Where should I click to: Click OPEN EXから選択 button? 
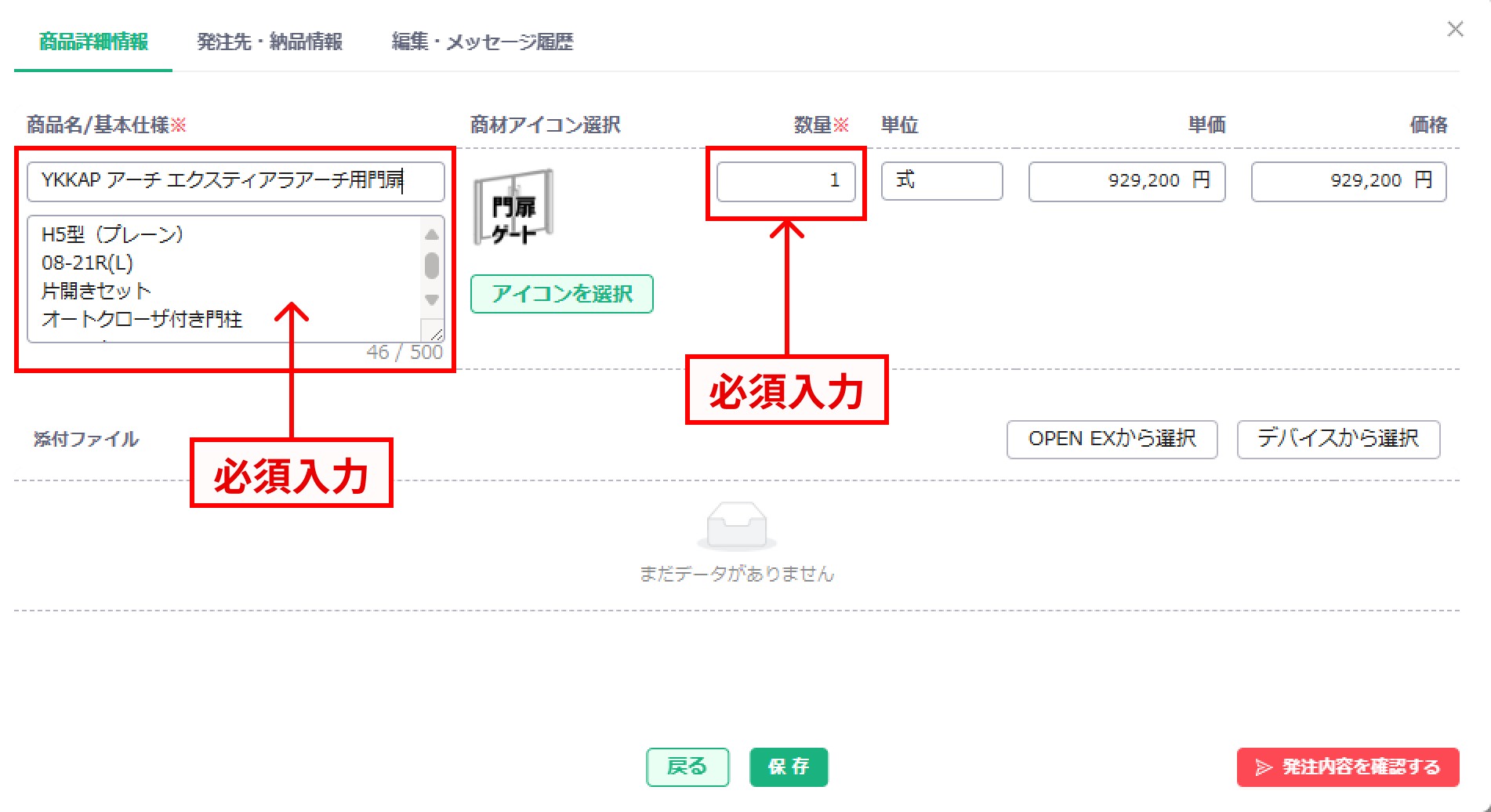[1112, 439]
